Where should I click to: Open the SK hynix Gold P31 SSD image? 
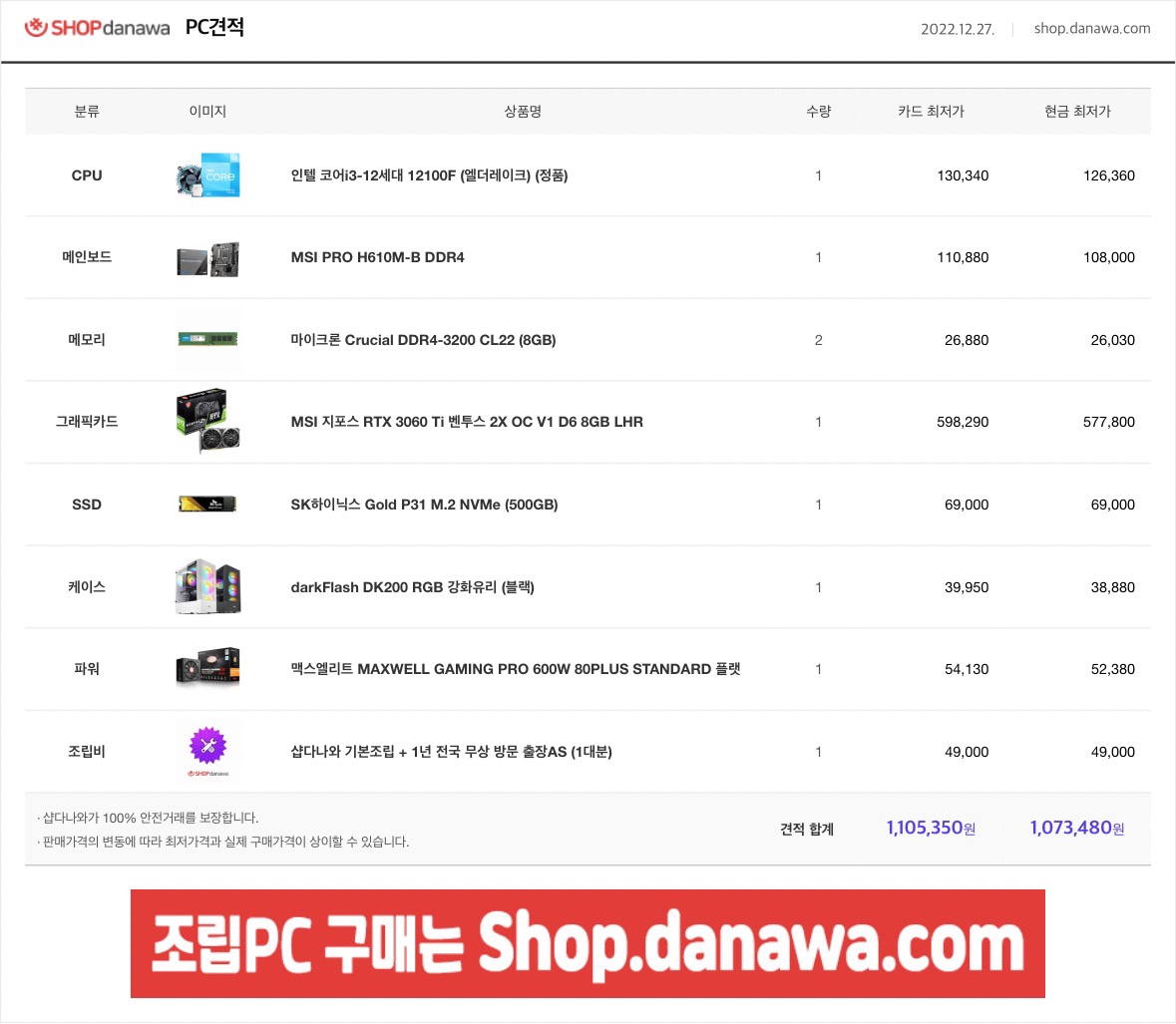[207, 504]
